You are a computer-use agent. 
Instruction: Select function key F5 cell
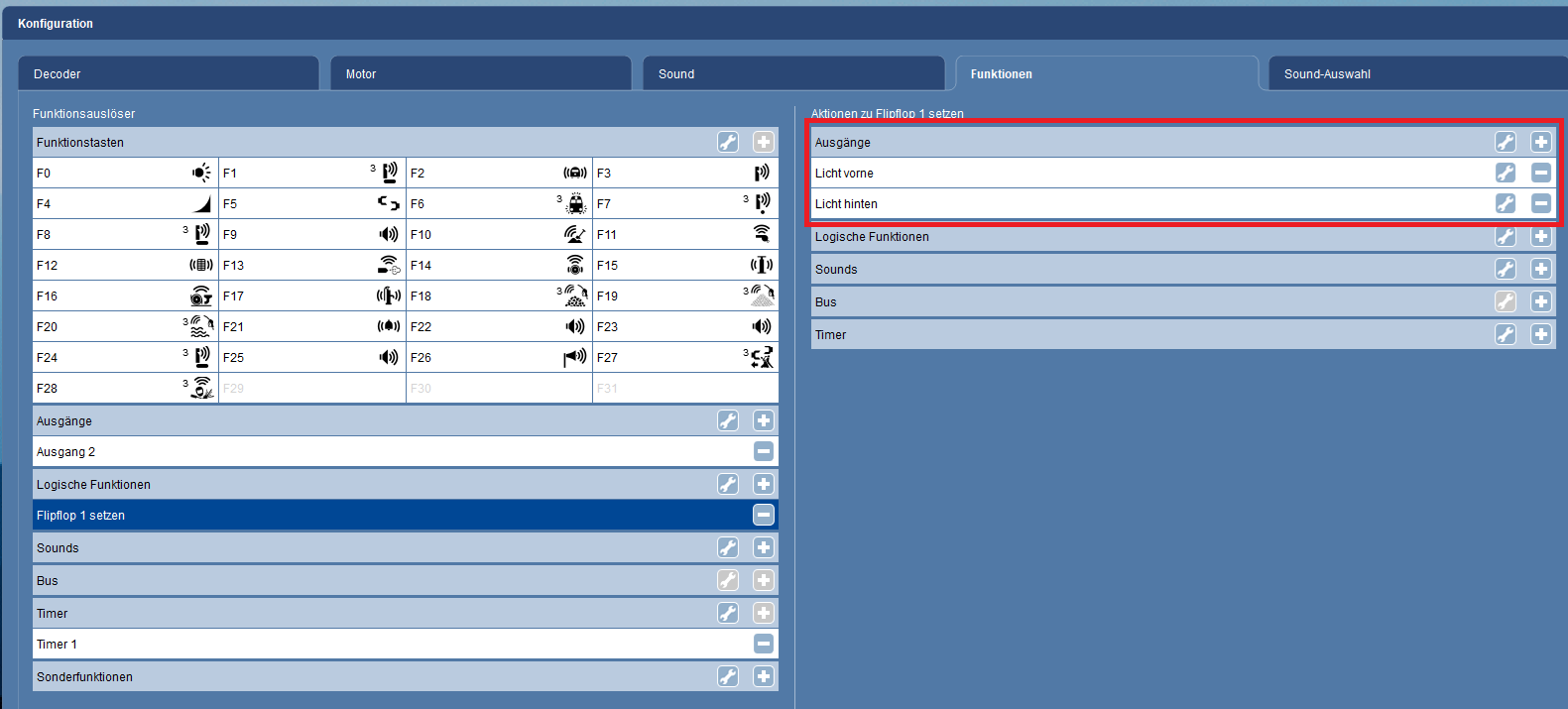[311, 203]
